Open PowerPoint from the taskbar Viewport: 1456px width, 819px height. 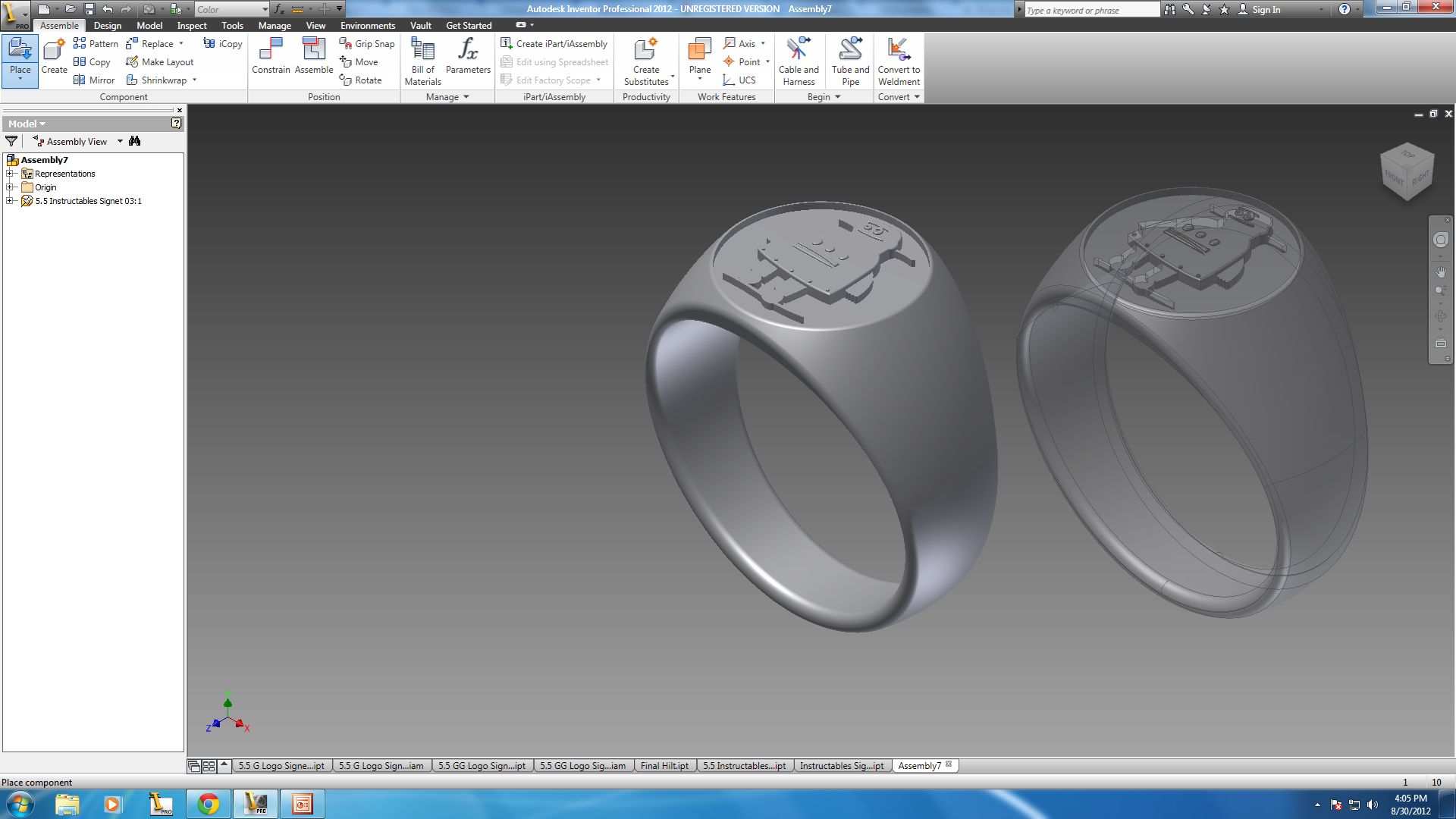303,804
